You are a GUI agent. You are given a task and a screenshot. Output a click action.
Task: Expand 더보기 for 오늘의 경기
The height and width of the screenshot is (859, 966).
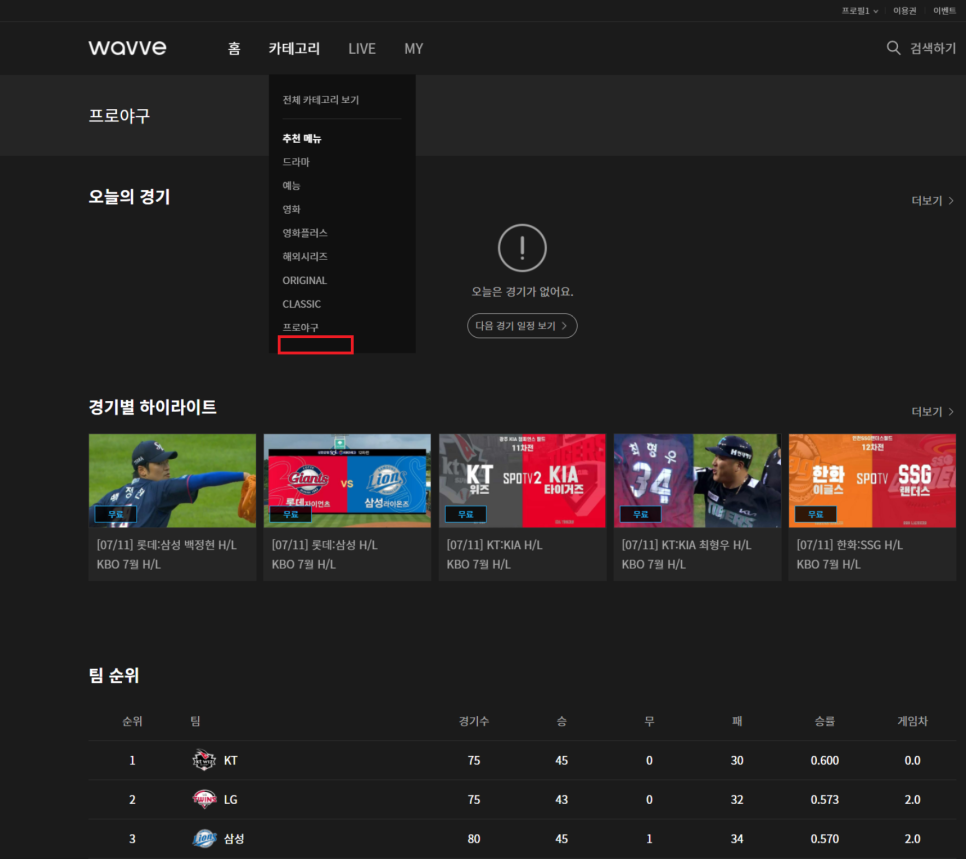(x=933, y=201)
